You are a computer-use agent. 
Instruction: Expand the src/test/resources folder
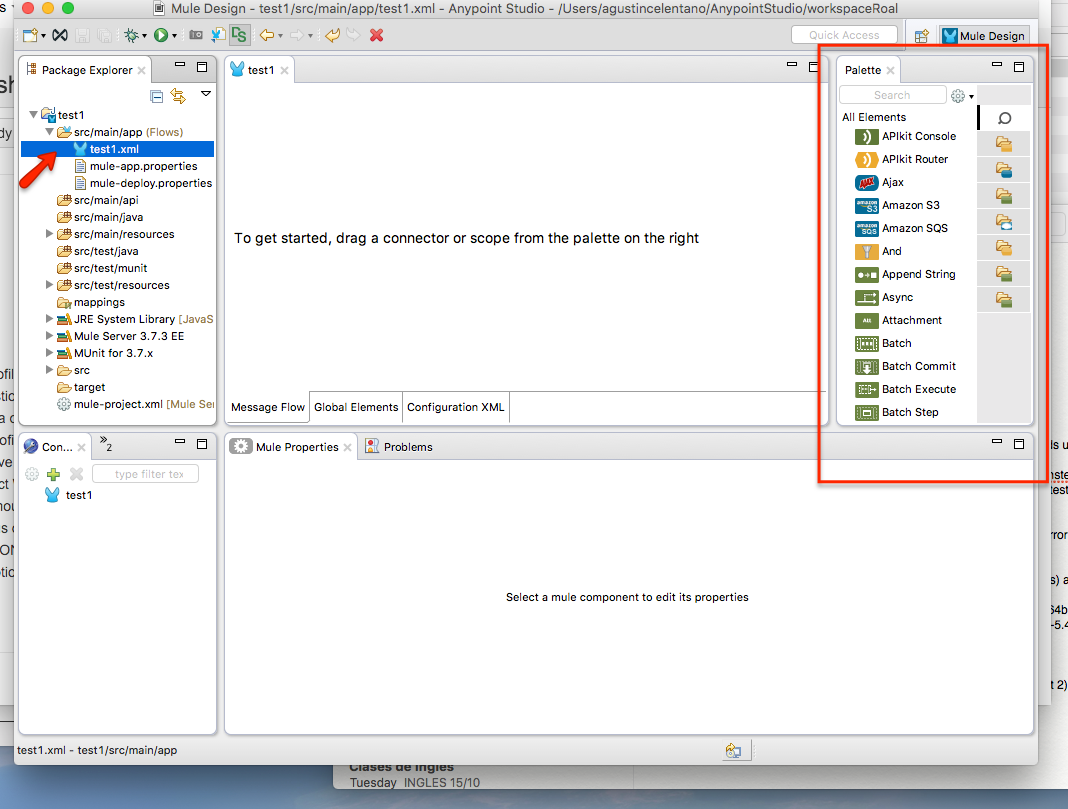tap(50, 285)
